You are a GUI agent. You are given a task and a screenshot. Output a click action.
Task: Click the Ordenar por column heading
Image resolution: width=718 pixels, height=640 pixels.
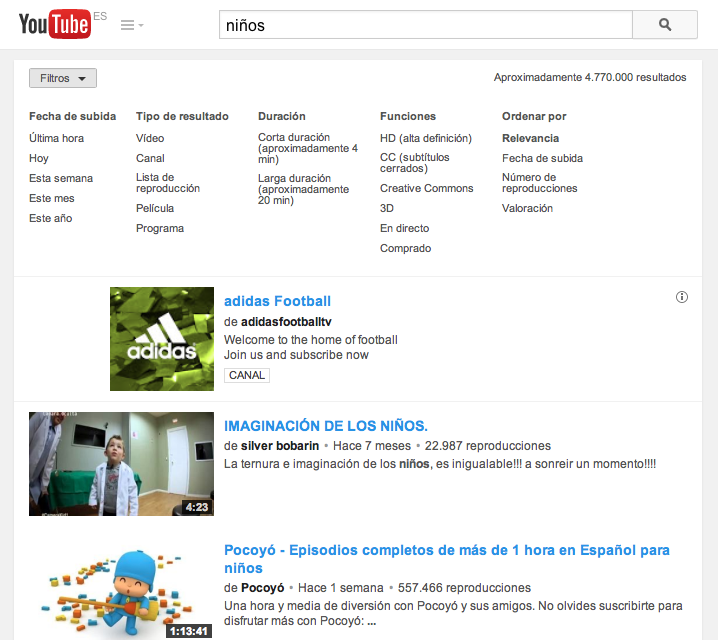point(534,116)
